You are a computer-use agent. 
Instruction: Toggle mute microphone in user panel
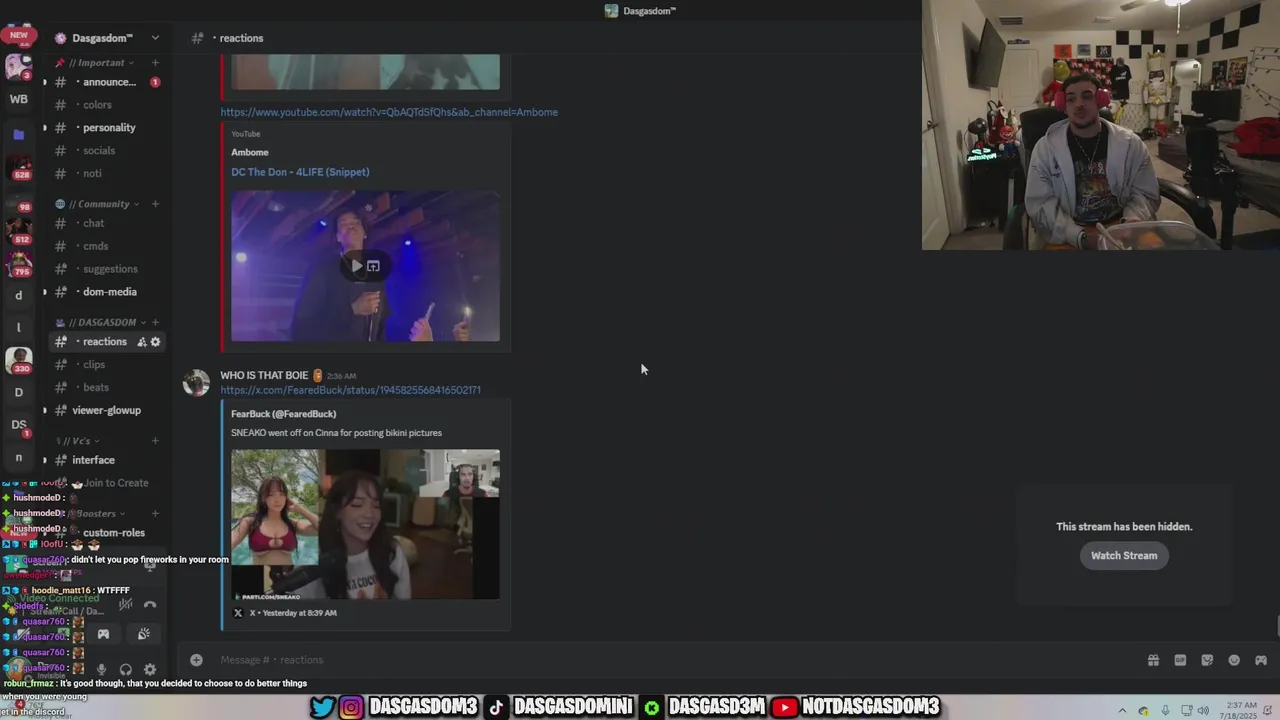(x=101, y=669)
